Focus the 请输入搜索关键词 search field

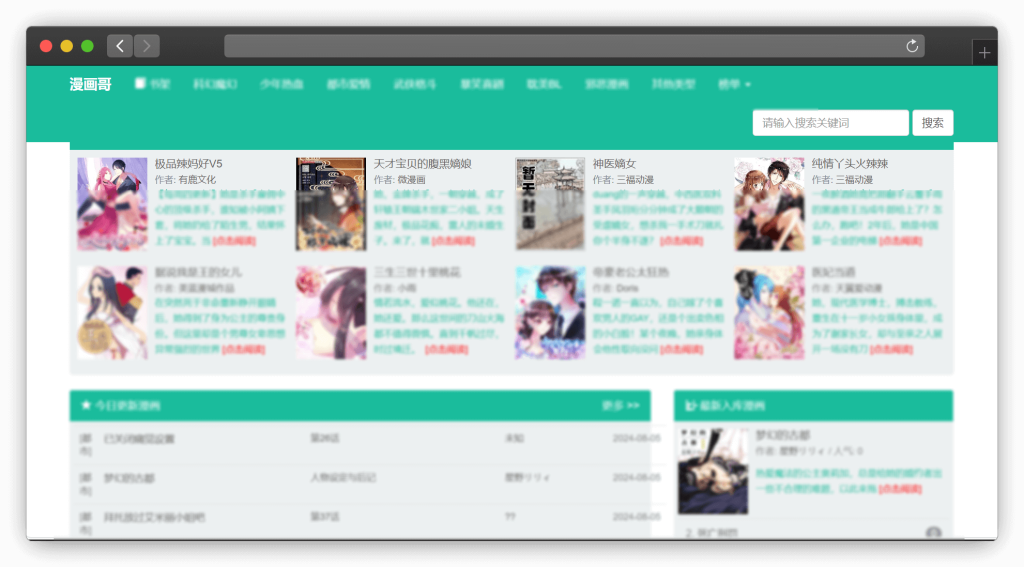[x=831, y=123]
